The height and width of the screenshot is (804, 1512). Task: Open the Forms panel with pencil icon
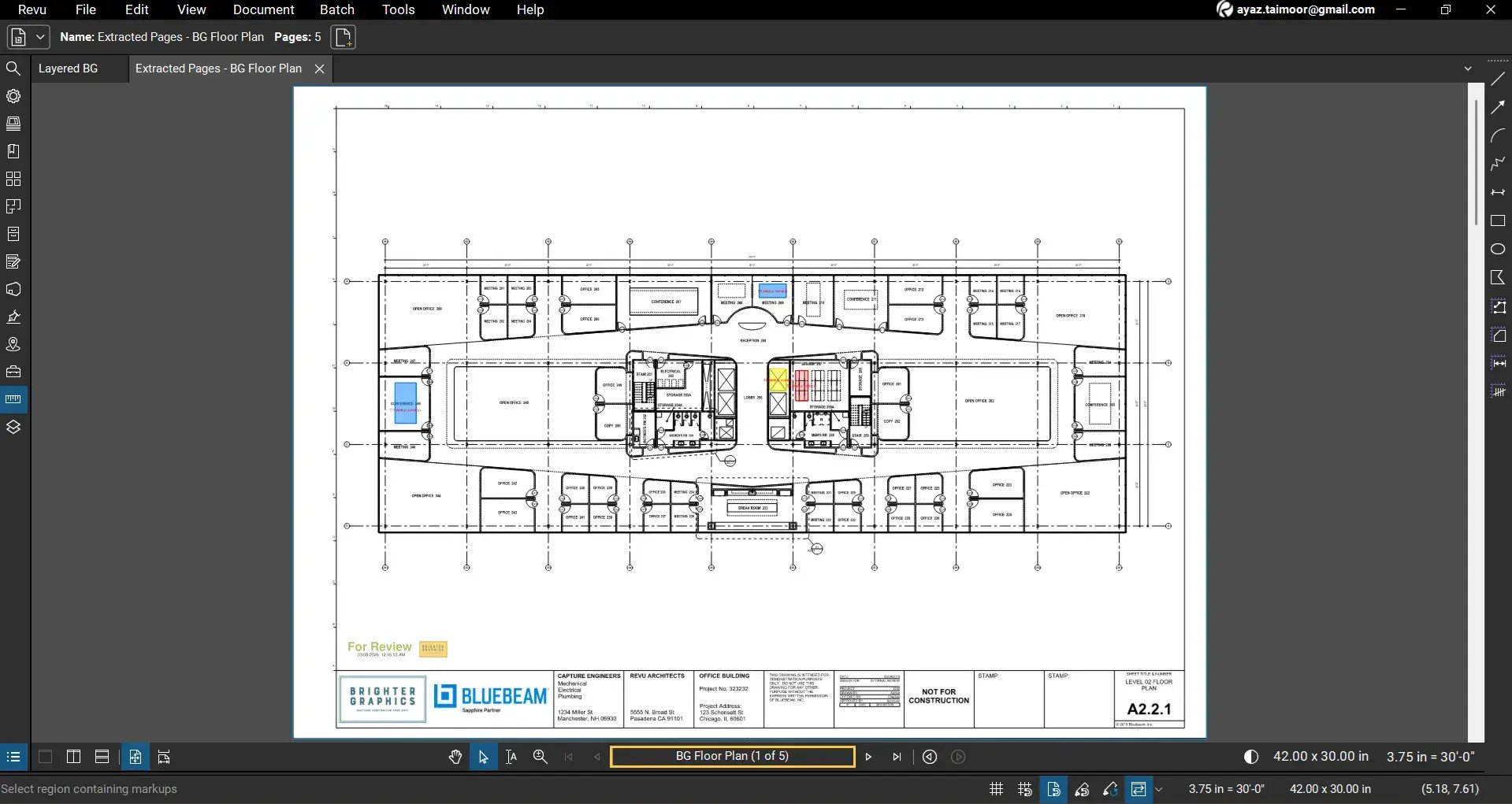point(13,261)
